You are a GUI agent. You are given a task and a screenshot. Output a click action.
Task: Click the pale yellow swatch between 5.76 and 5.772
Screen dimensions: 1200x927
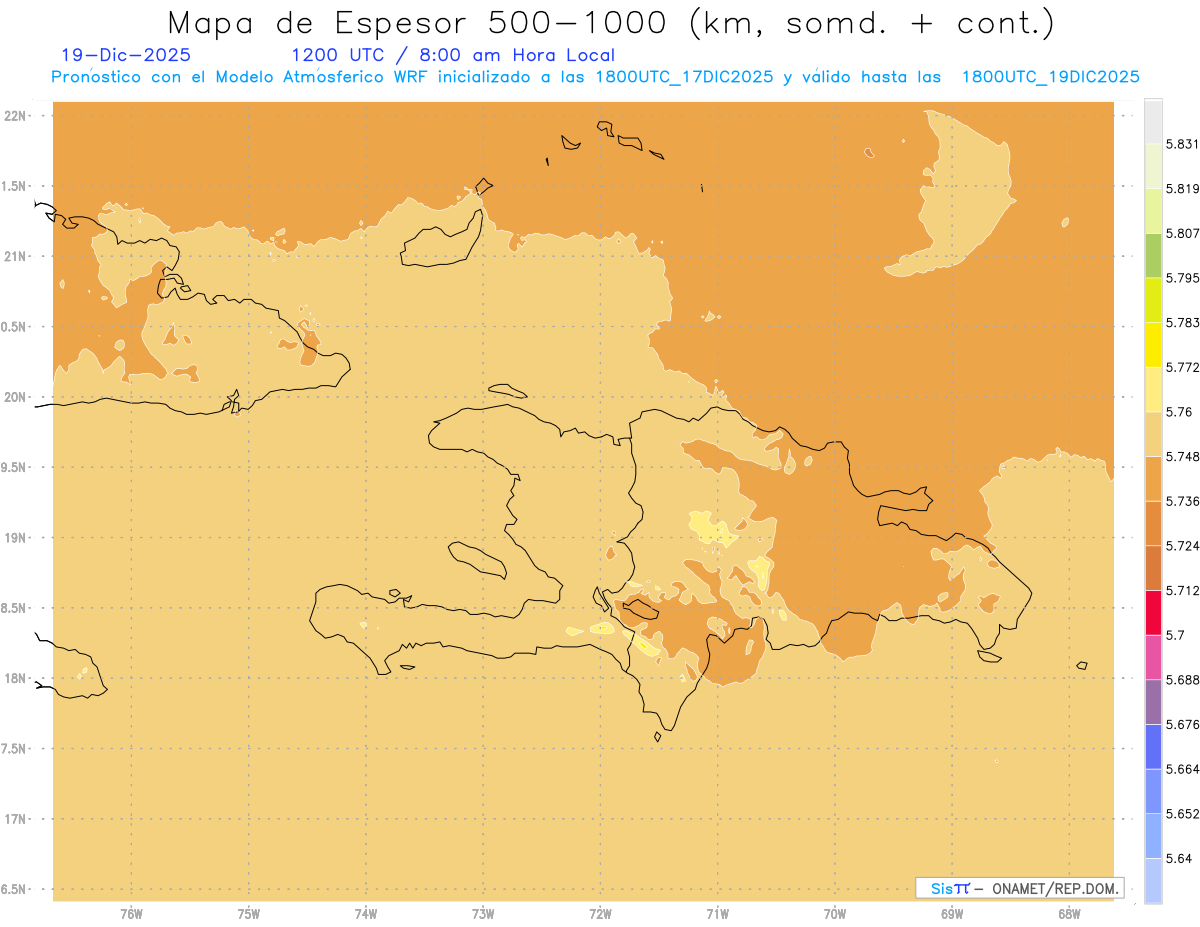tap(1153, 389)
